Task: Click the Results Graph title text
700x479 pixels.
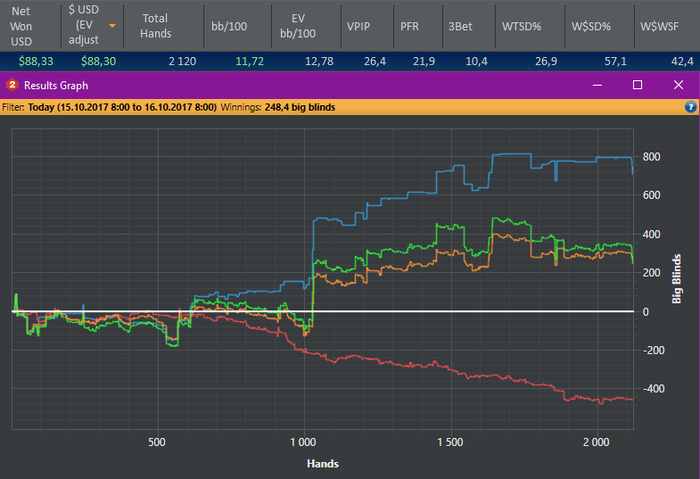Action: [56, 85]
